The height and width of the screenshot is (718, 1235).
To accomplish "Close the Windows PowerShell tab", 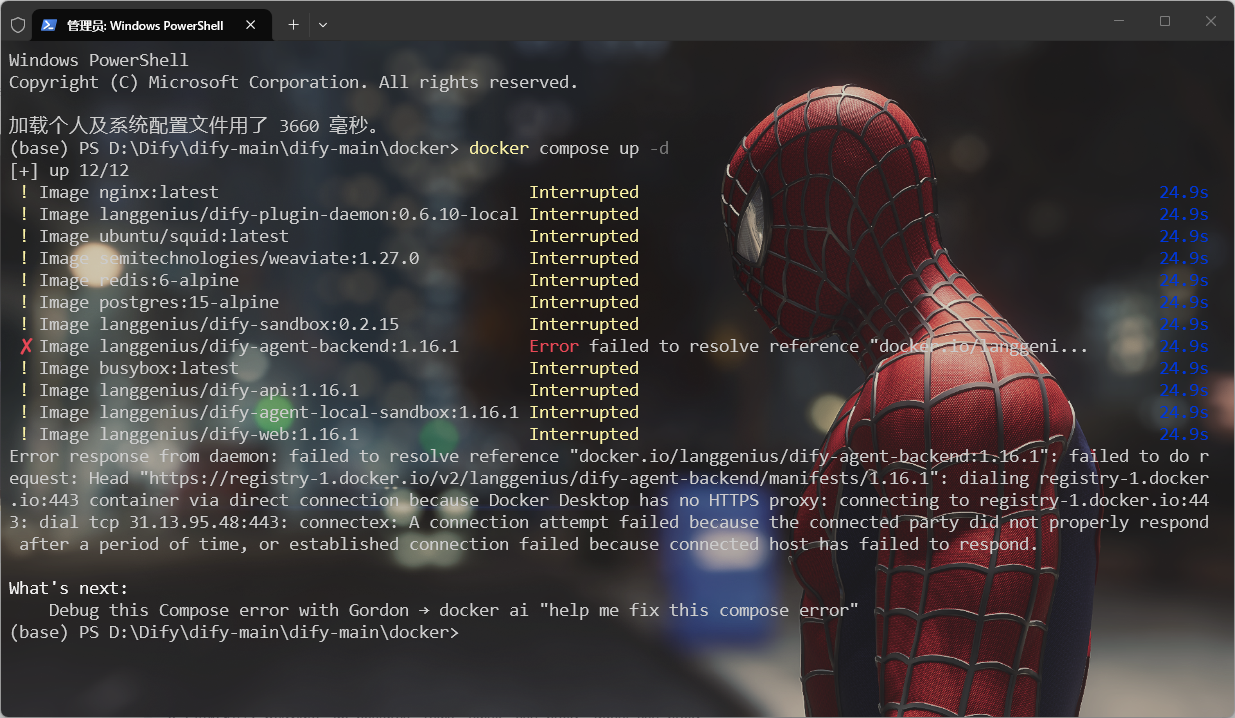I will (x=251, y=25).
